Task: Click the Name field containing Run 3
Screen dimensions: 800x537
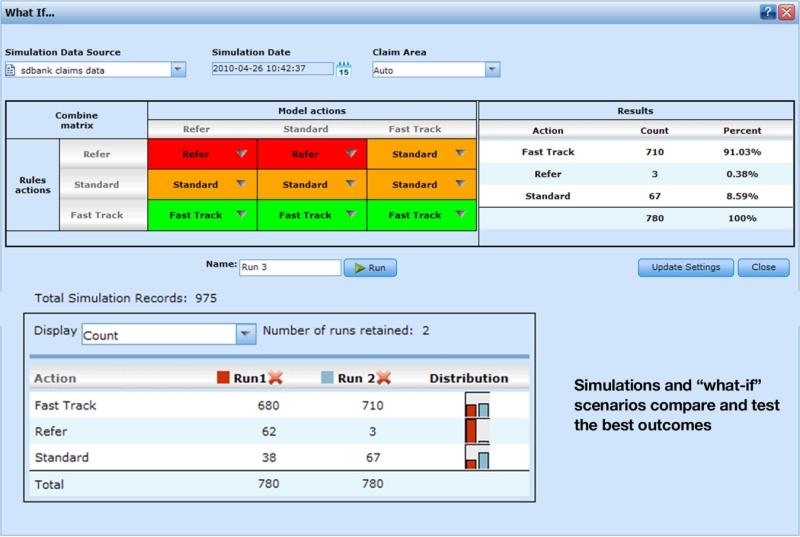Action: tap(290, 267)
